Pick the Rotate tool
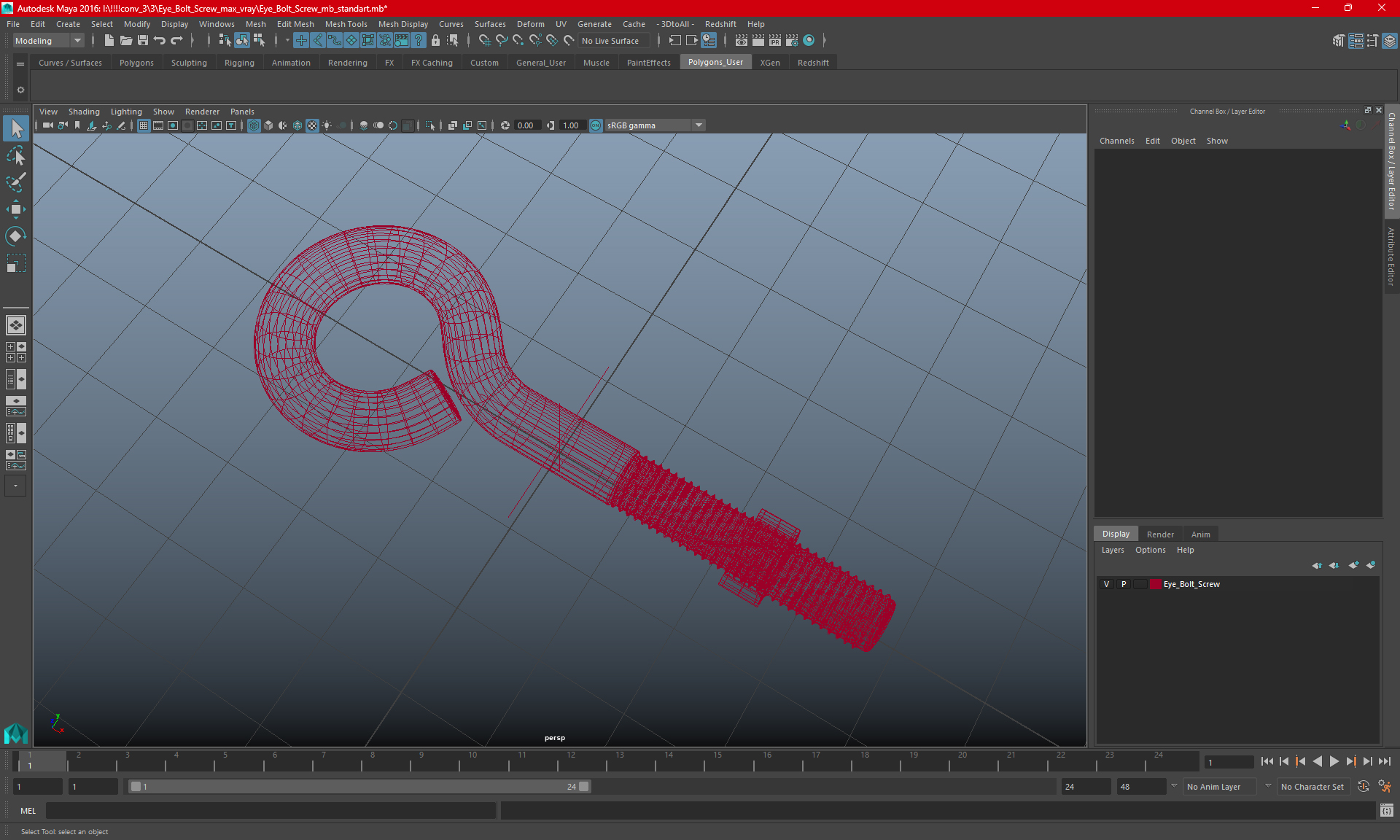 click(16, 236)
